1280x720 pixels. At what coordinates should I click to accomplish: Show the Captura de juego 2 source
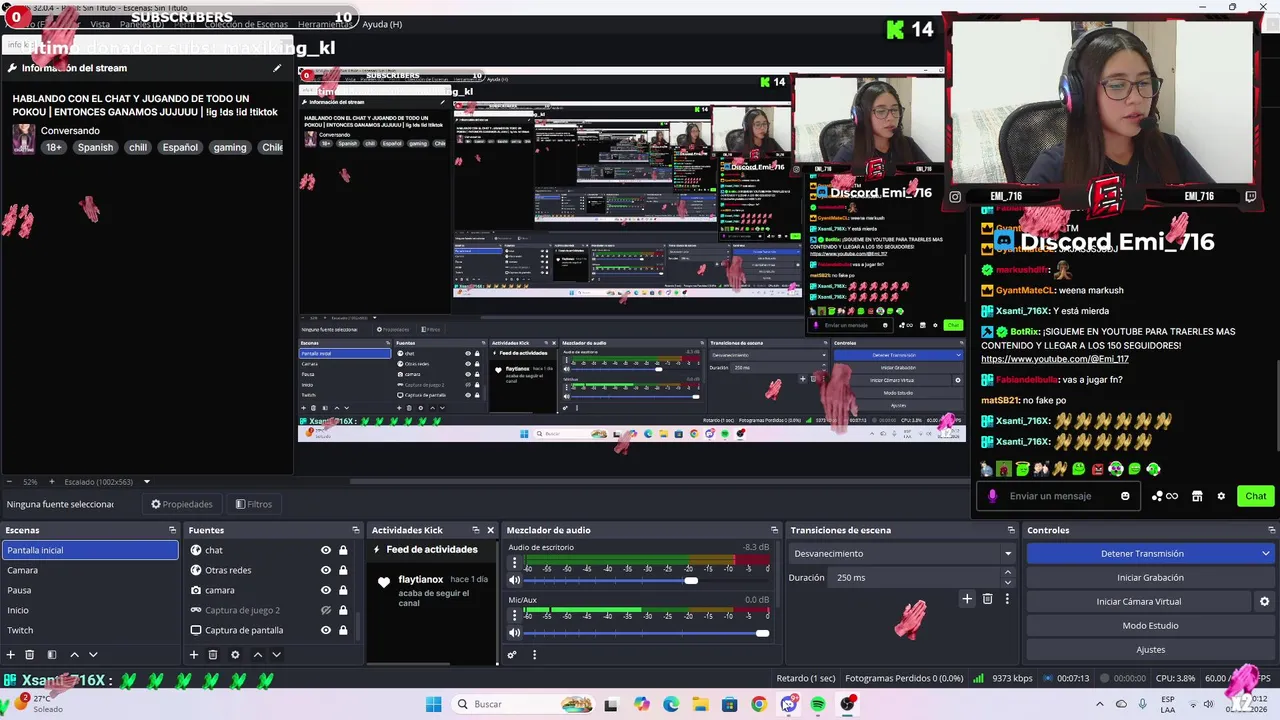pos(325,610)
